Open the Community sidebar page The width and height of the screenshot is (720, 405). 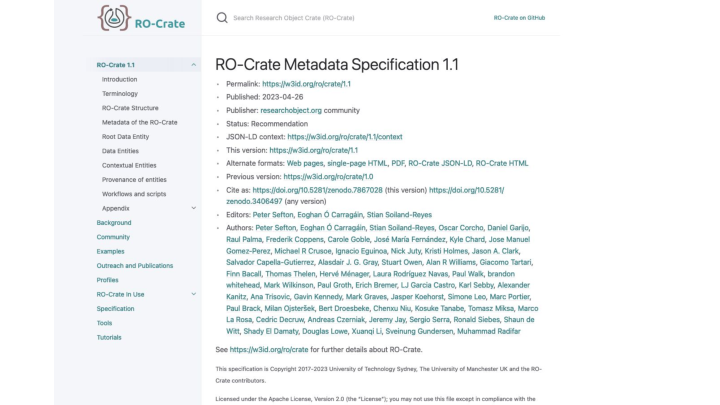tap(113, 237)
